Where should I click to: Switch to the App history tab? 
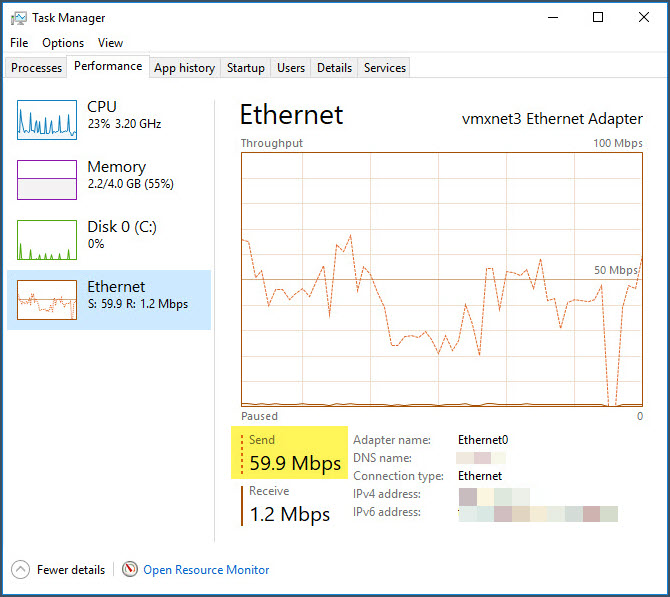coord(184,68)
